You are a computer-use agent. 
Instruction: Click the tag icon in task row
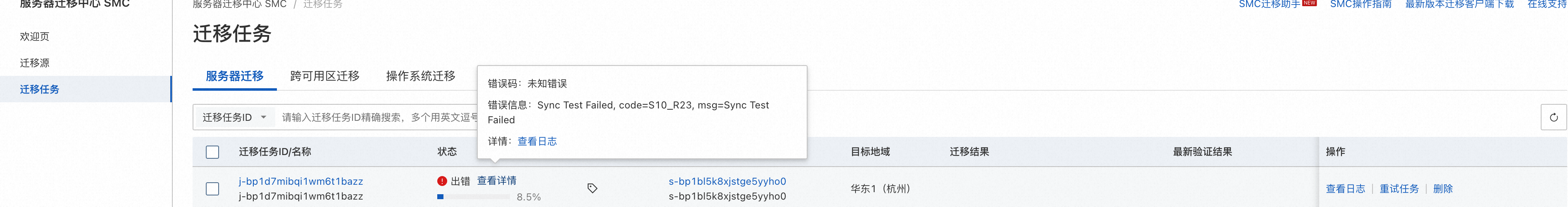[x=592, y=188]
